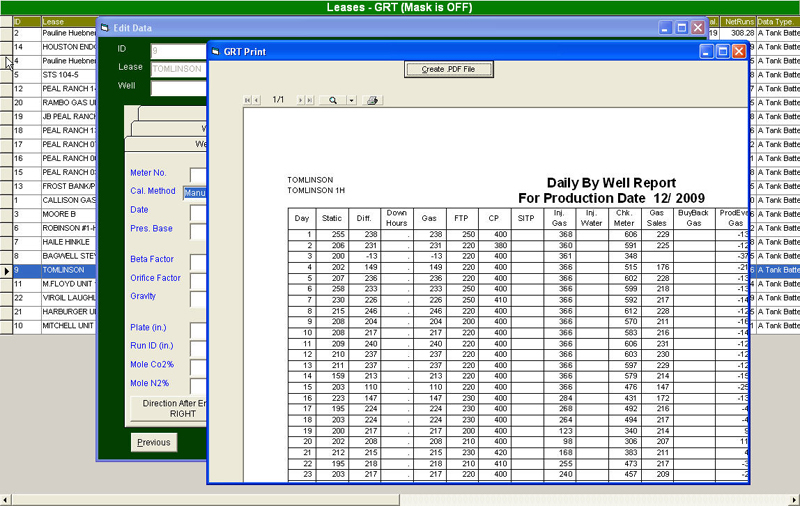Viewport: 800px width, 506px height.
Task: Click the left arrow of horizontal scrollbar
Action: click(x=6, y=500)
